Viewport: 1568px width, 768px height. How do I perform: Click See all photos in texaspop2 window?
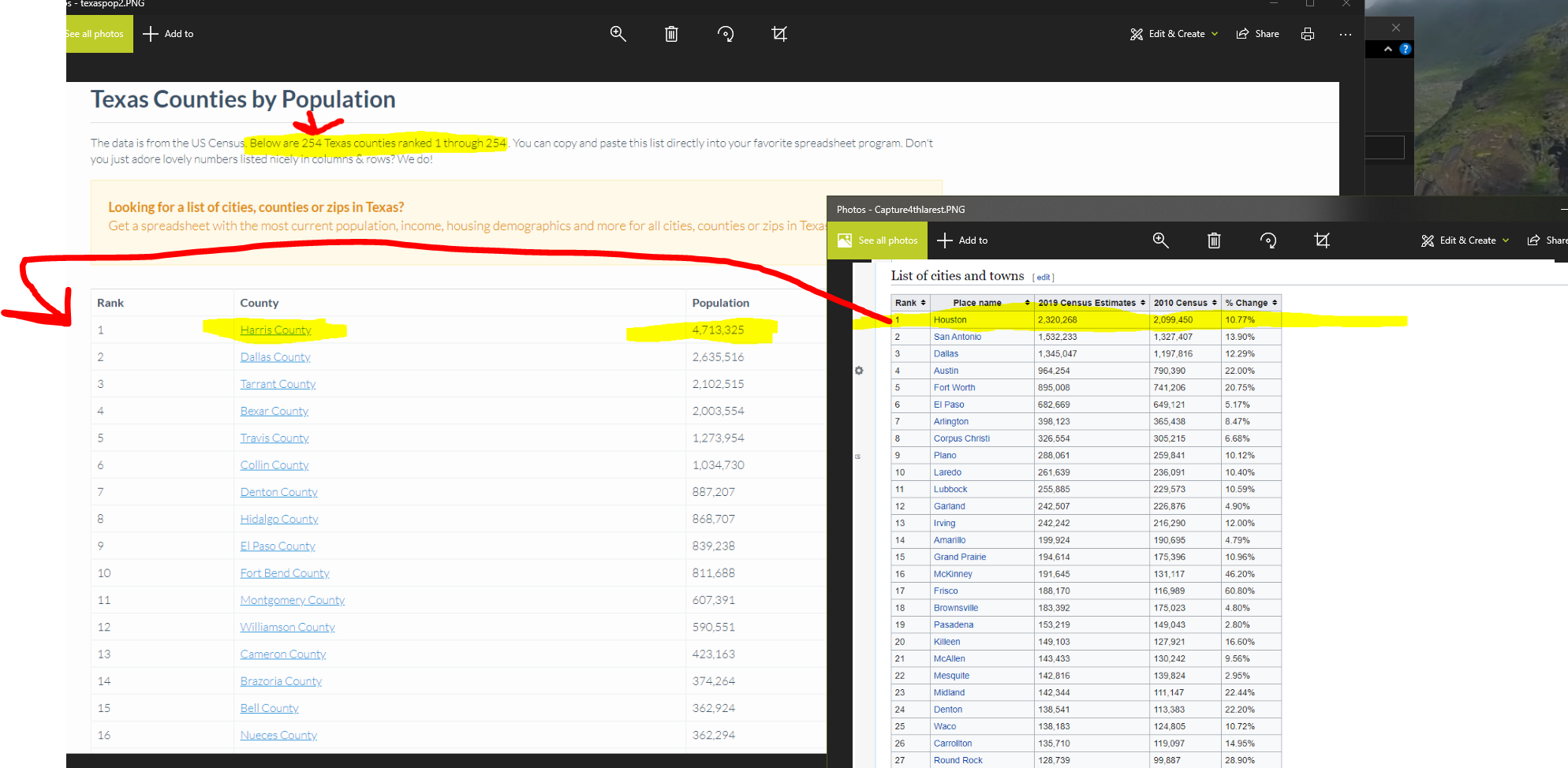point(99,34)
